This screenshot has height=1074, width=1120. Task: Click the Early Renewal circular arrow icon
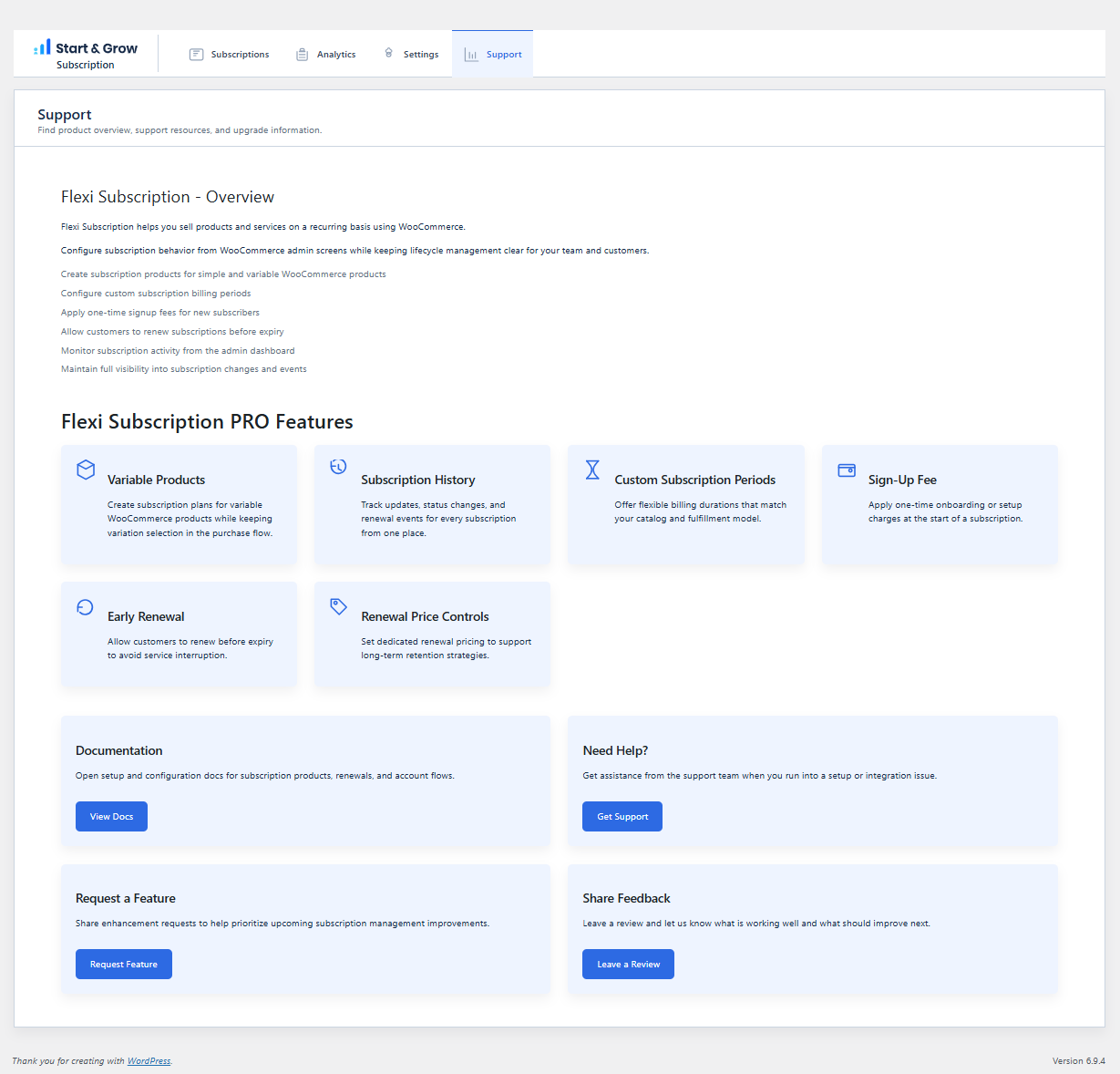[x=85, y=607]
